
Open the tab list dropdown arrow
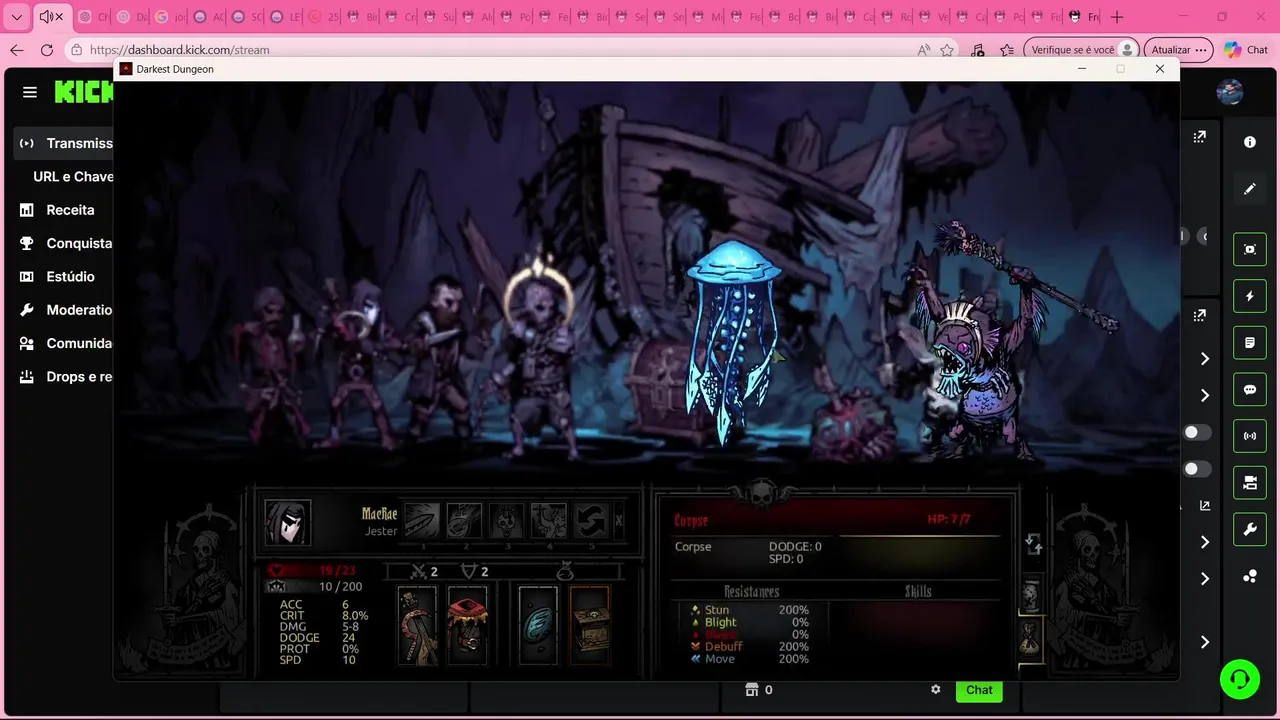pyautogui.click(x=16, y=17)
